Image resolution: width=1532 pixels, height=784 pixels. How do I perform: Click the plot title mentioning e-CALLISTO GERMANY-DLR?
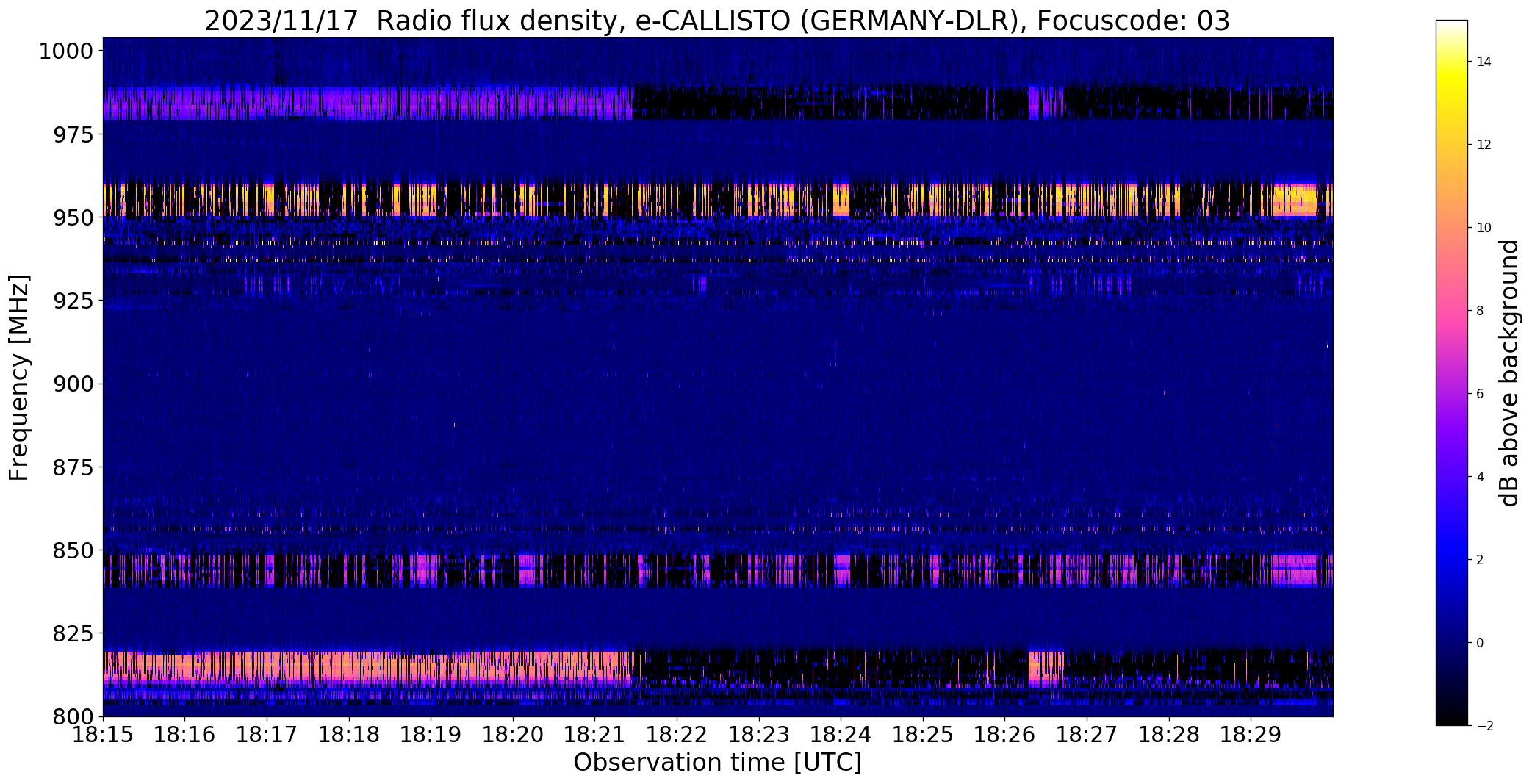click(716, 21)
